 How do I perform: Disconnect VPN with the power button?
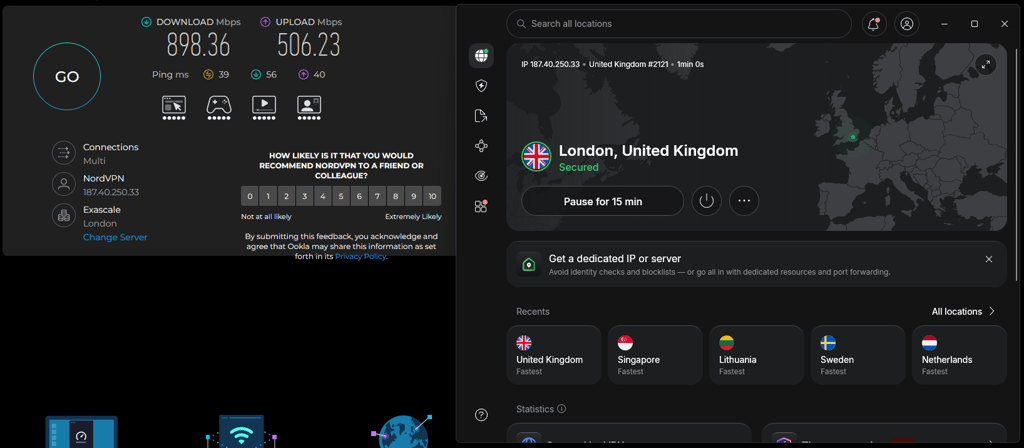pos(707,201)
